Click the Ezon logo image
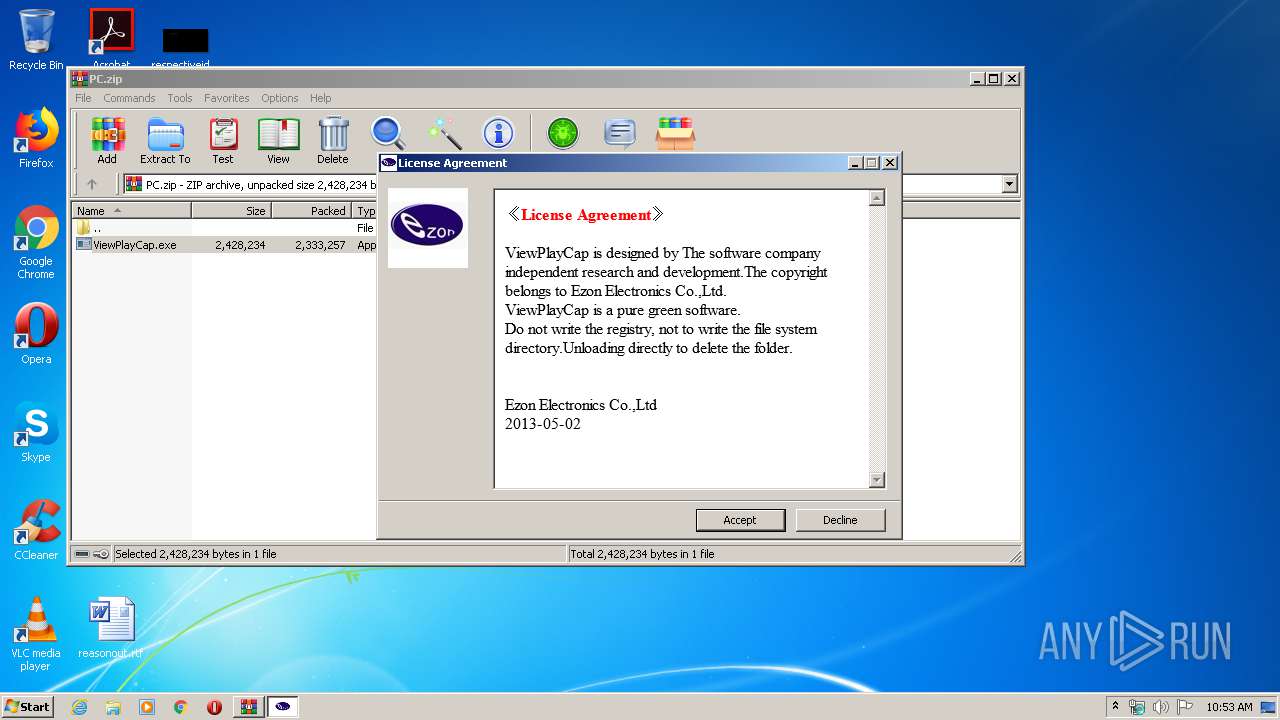The height and width of the screenshot is (720, 1280). tap(428, 228)
